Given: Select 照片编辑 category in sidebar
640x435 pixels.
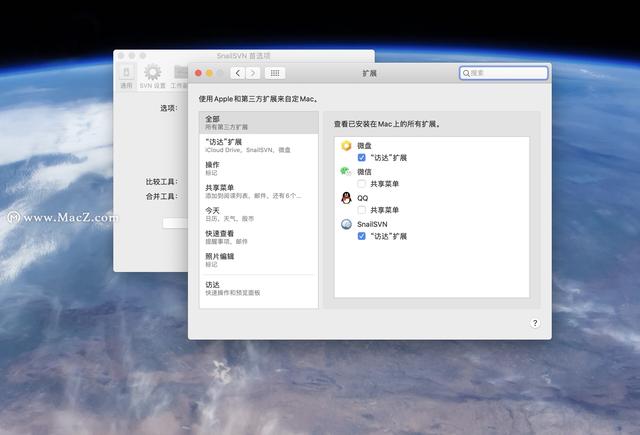Looking at the screenshot, I should click(259, 260).
